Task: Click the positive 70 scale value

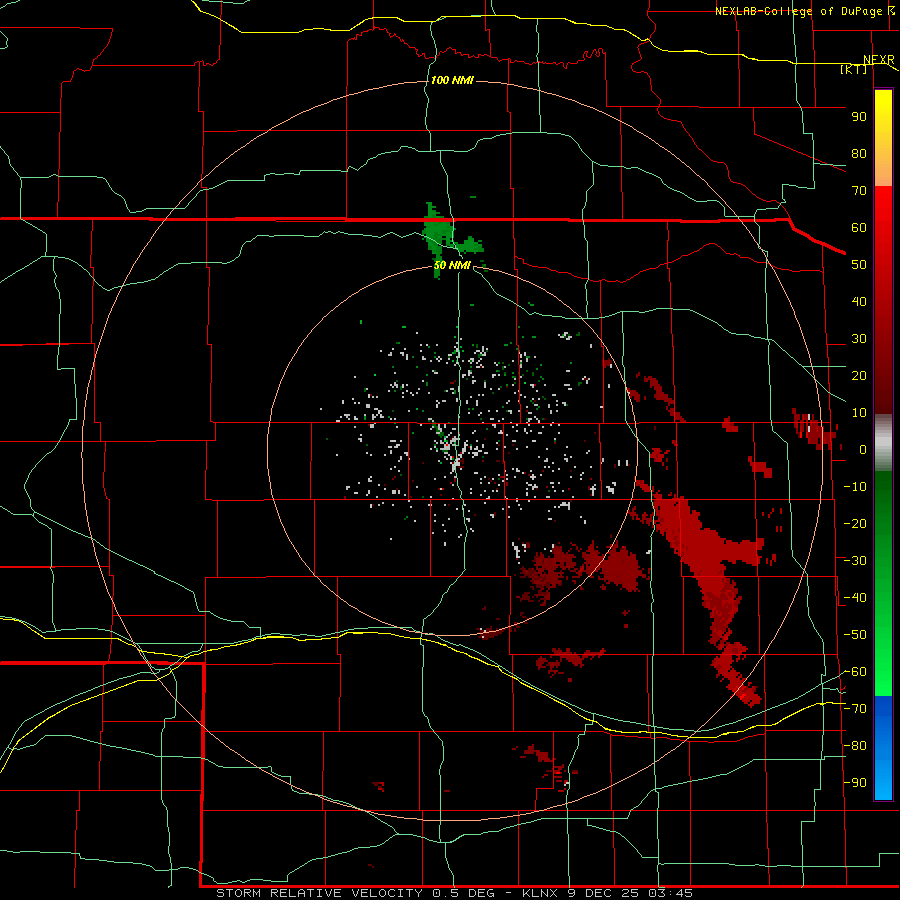Action: 859,191
